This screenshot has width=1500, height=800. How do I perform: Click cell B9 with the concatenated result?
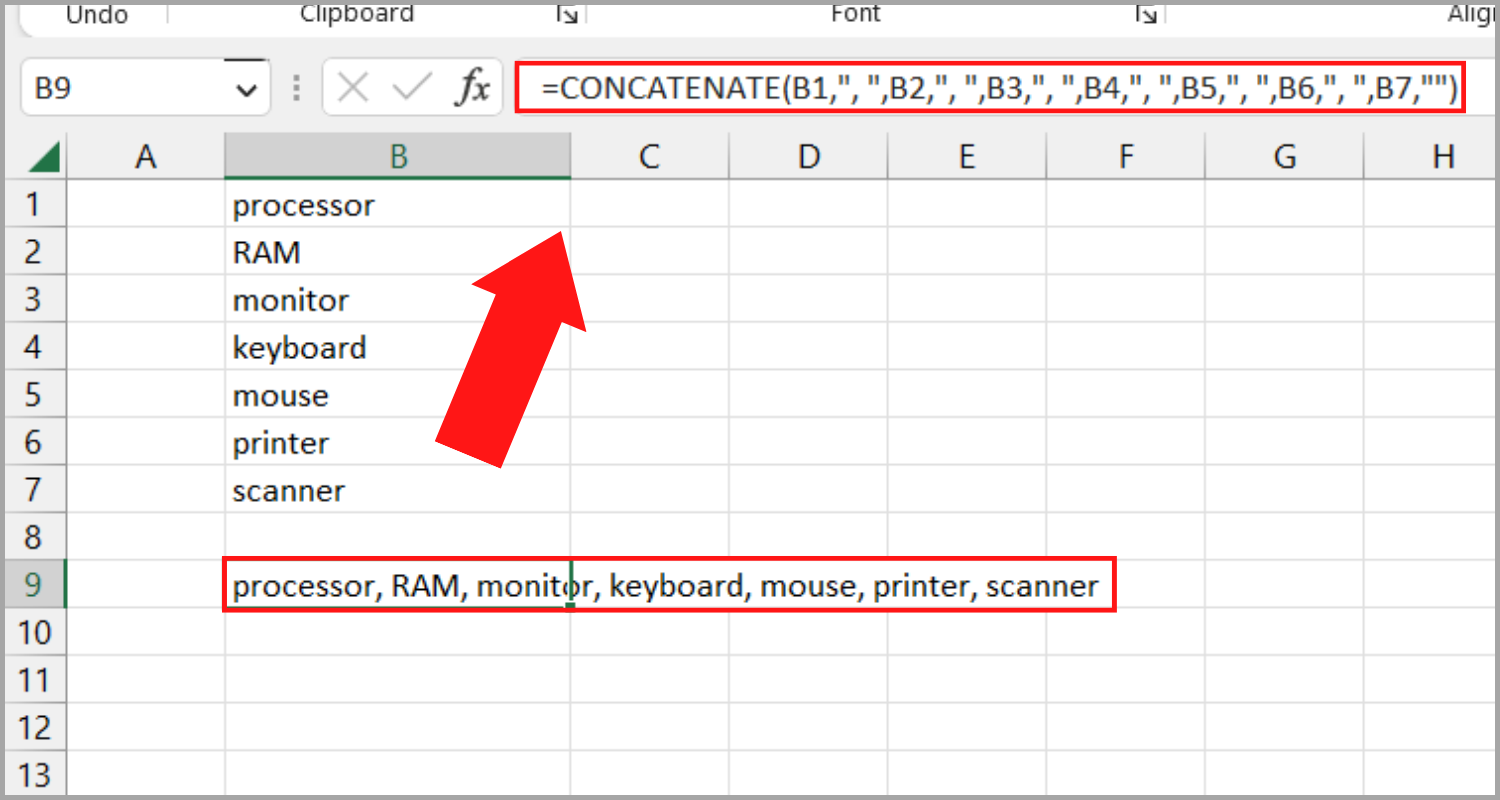click(x=398, y=586)
